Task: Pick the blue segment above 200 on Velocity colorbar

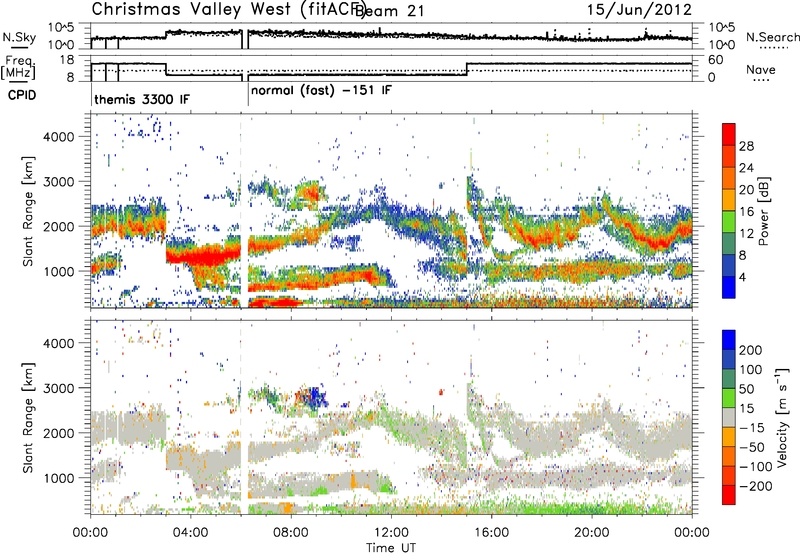Action: tap(729, 340)
